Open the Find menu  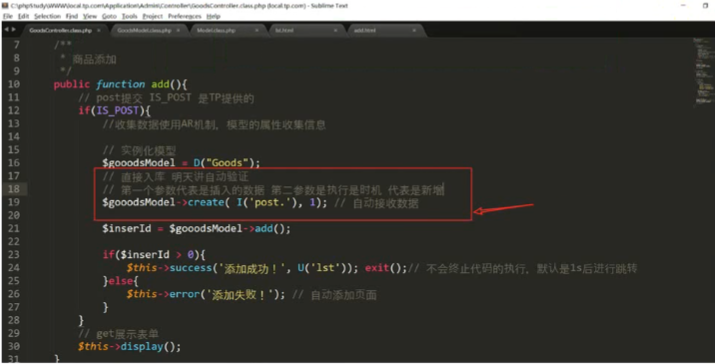(72, 16)
